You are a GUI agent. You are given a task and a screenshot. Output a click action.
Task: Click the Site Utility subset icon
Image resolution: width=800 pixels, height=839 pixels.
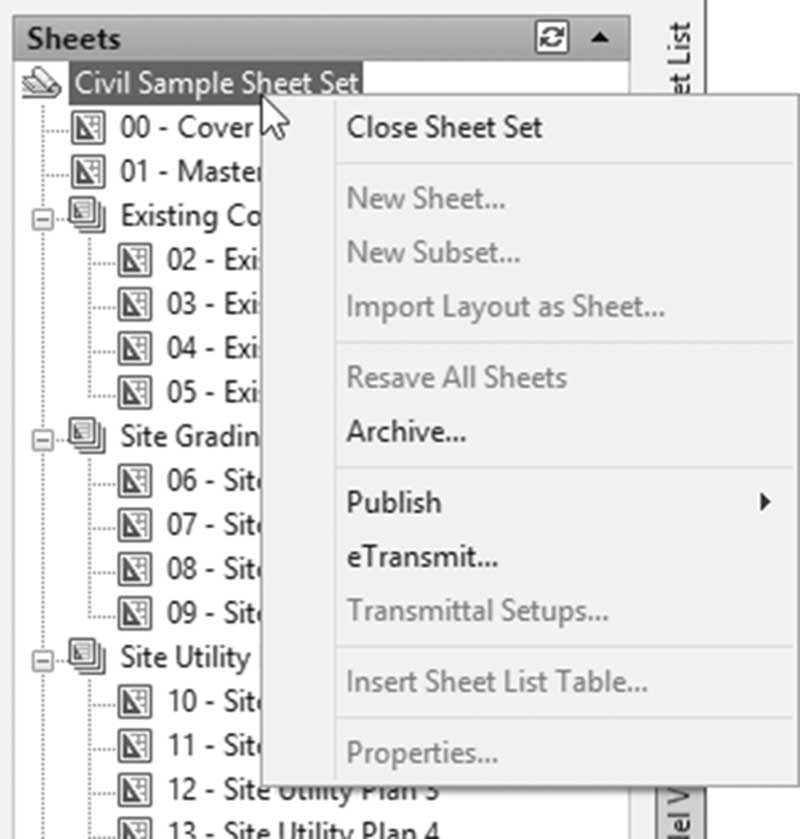[87, 657]
